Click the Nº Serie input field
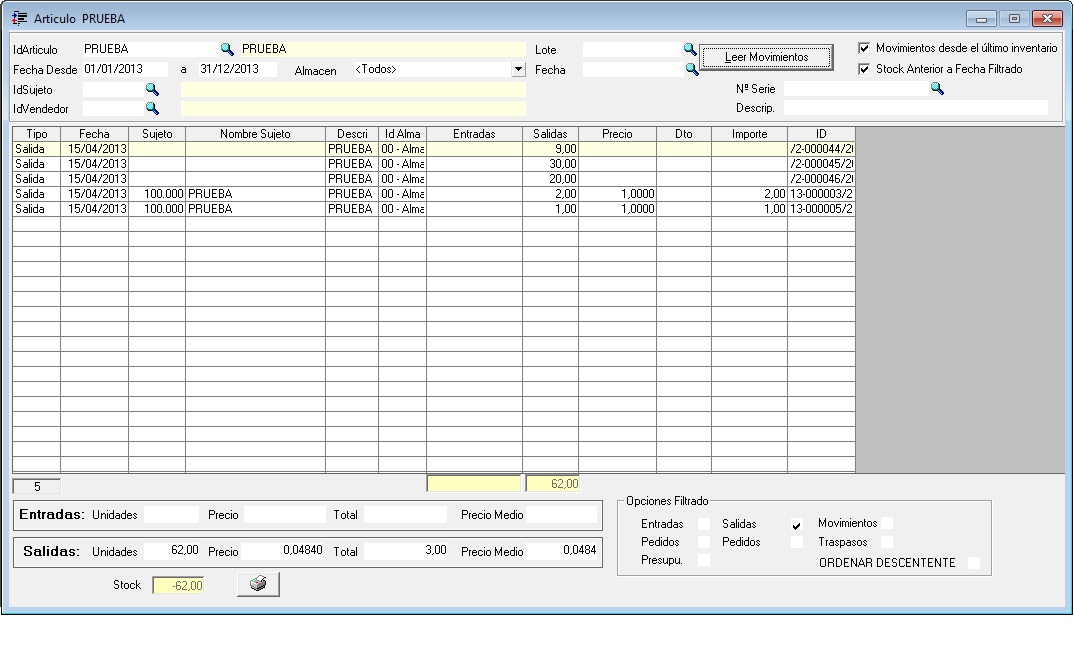The height and width of the screenshot is (648, 1074). tap(856, 88)
